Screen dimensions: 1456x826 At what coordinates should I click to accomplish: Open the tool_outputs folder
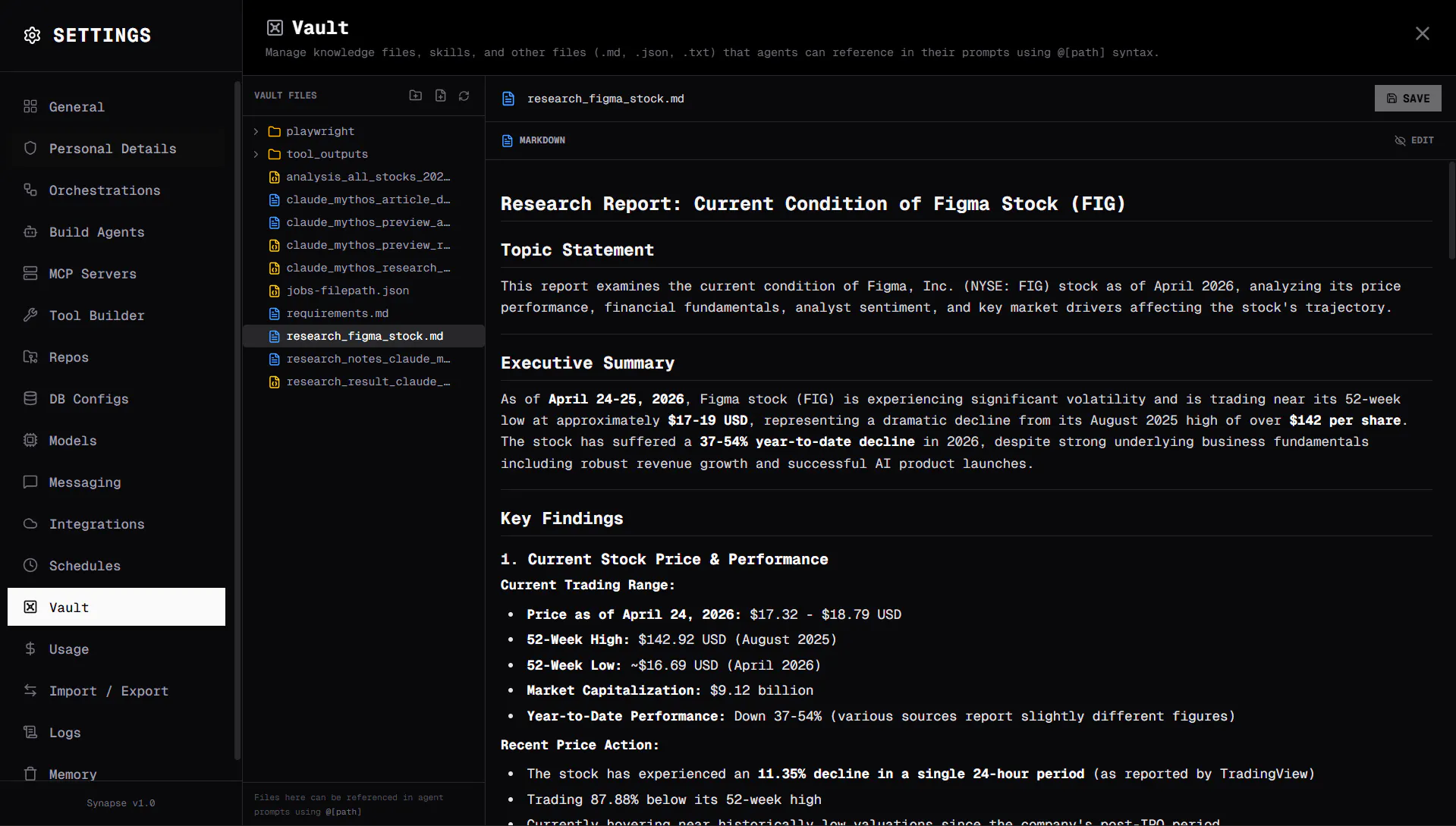(363, 154)
